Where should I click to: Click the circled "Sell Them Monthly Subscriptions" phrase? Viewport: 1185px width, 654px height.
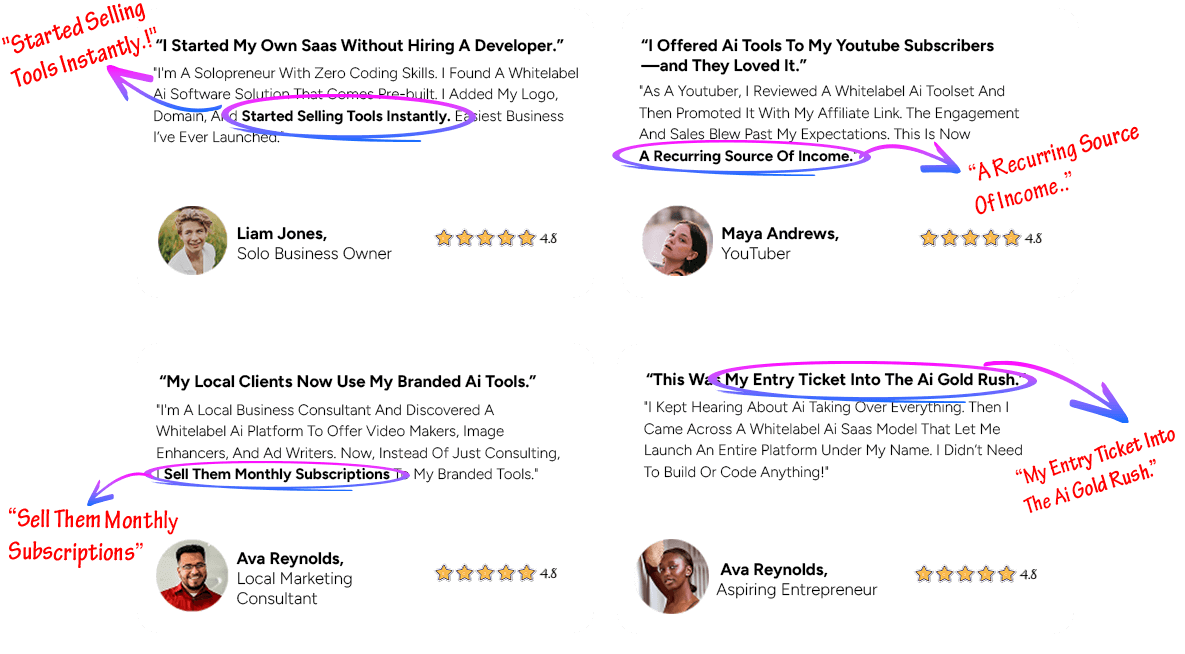(x=277, y=474)
